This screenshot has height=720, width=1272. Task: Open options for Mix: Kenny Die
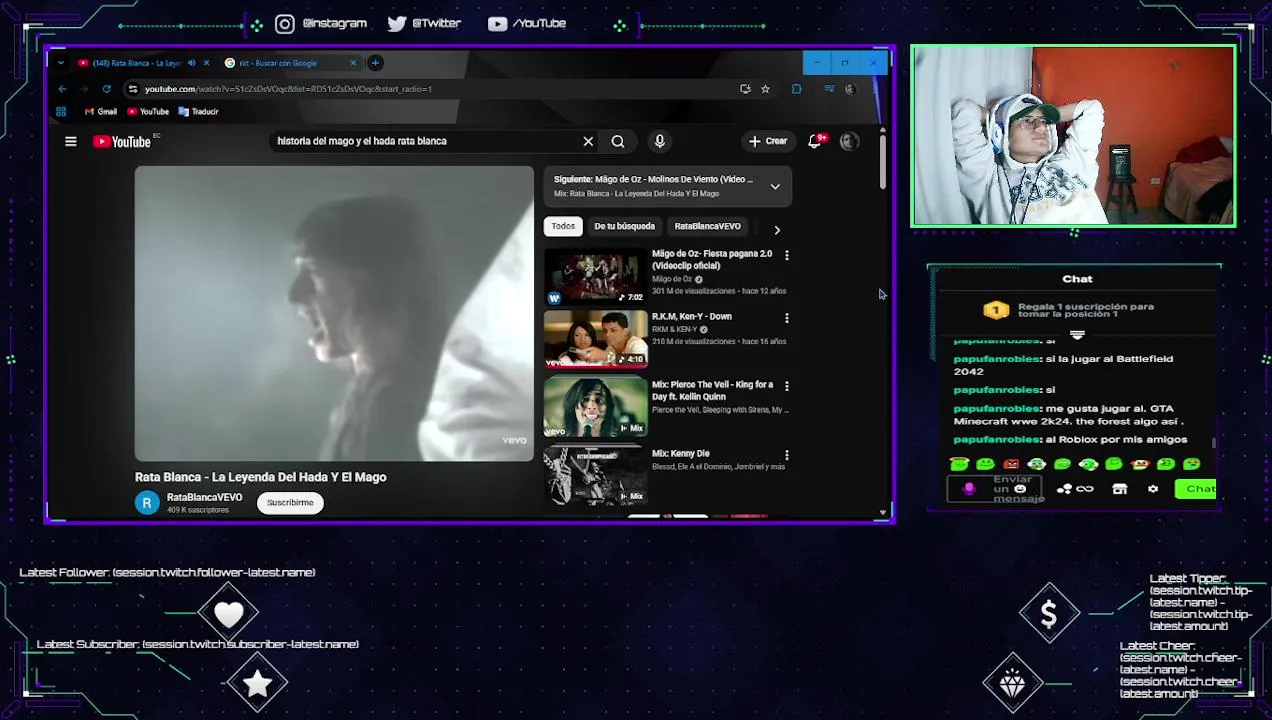pos(786,455)
